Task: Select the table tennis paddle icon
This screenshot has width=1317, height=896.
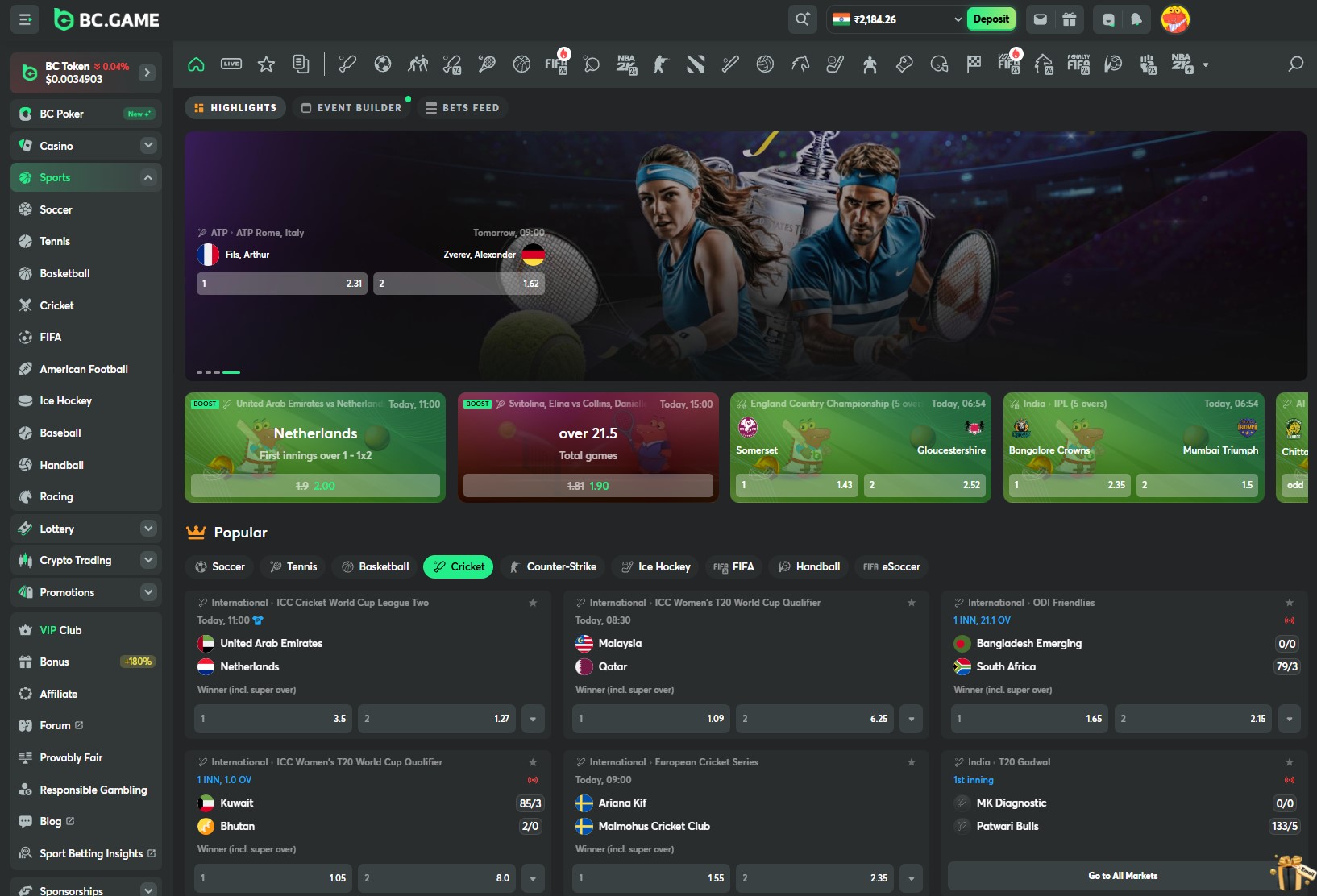Action: coord(592,64)
